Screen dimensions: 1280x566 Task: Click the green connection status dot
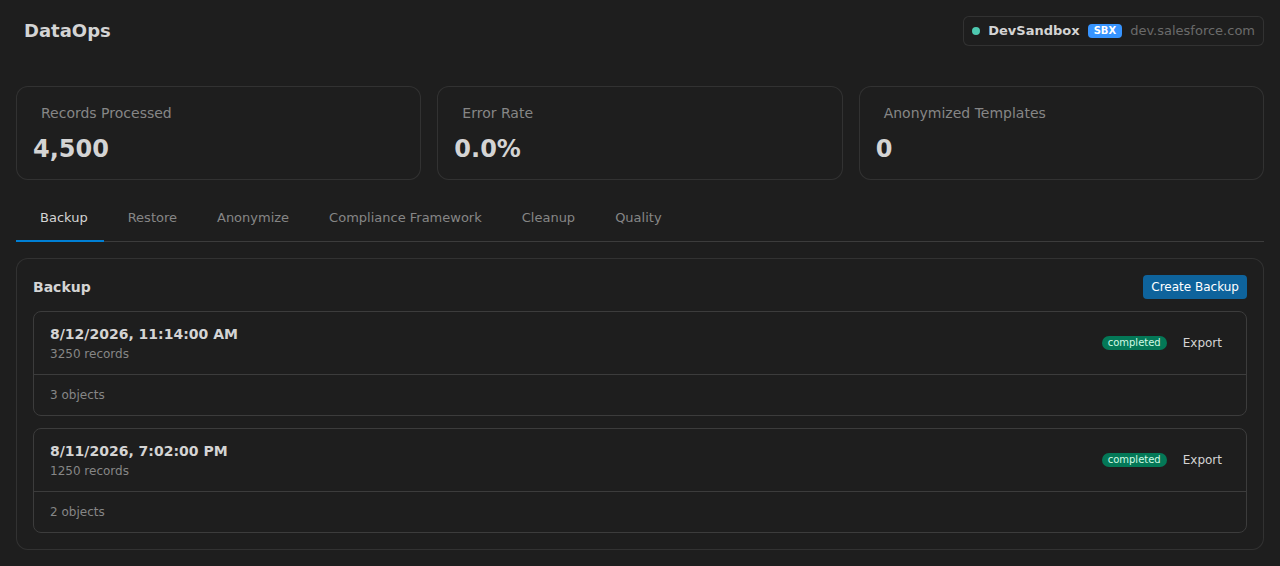point(976,31)
